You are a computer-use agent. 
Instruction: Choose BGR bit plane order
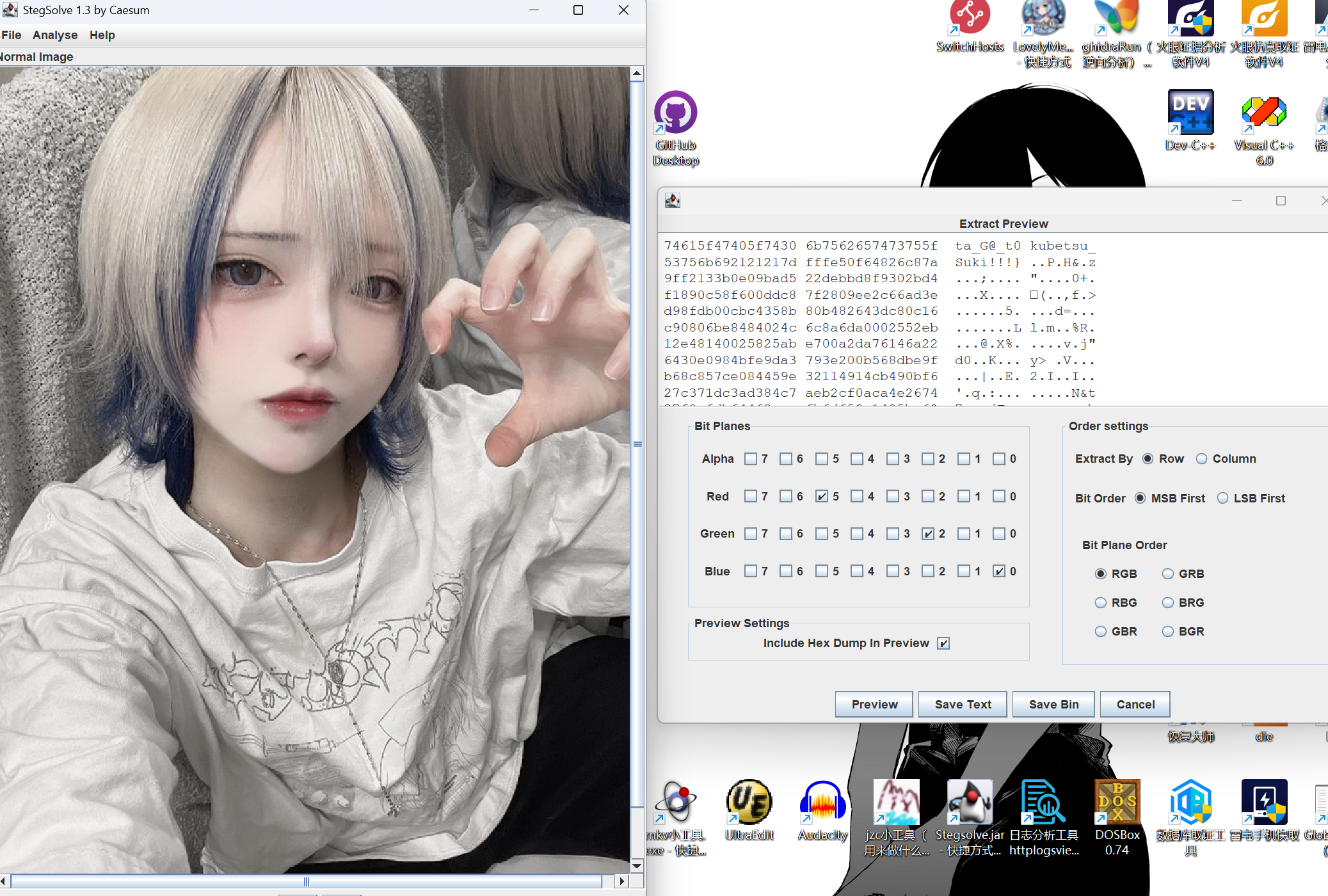point(1168,632)
